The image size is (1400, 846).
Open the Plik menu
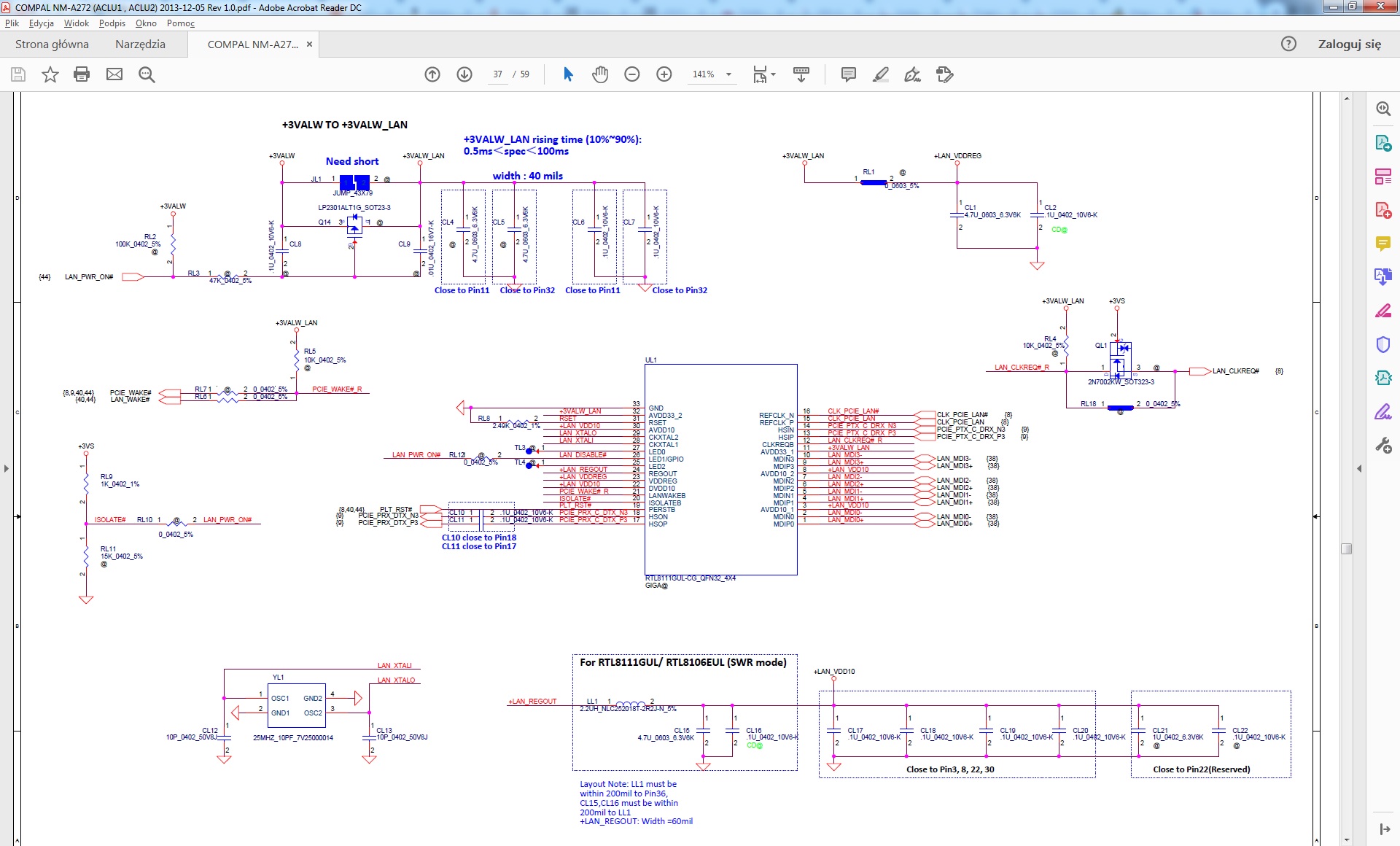(12, 23)
